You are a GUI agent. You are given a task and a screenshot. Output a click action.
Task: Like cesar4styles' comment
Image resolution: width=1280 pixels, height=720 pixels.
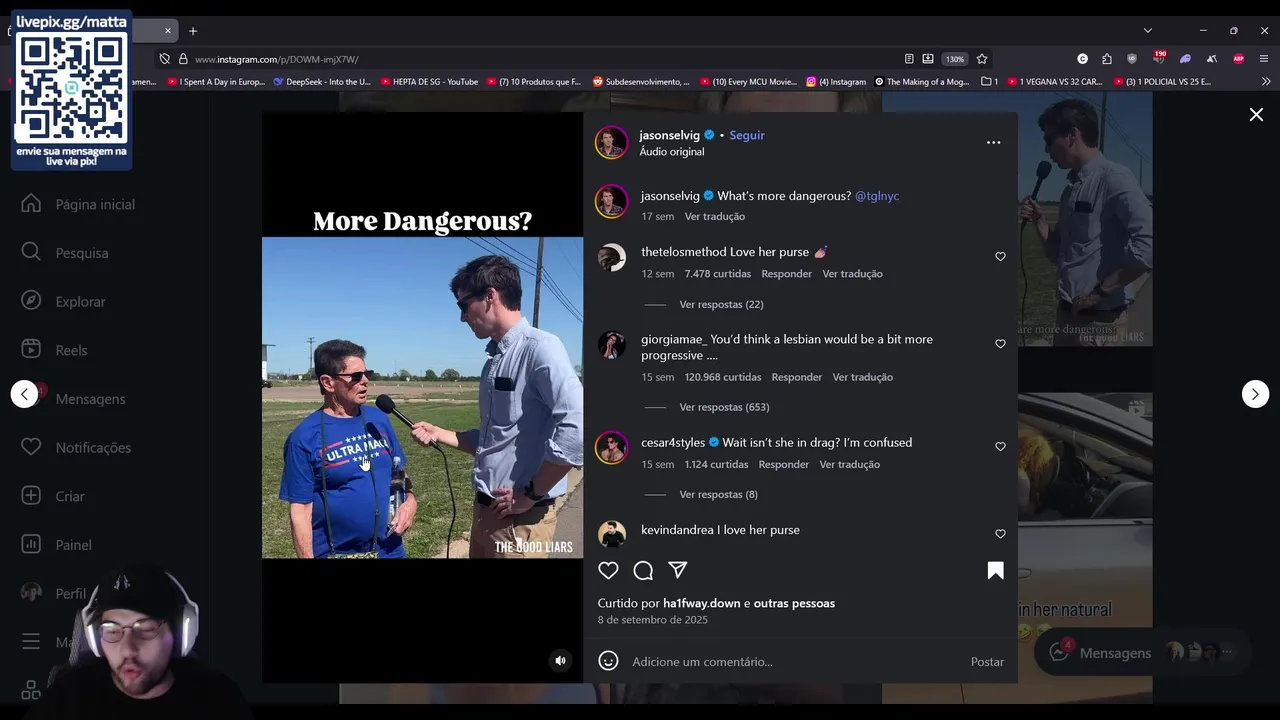1000,447
